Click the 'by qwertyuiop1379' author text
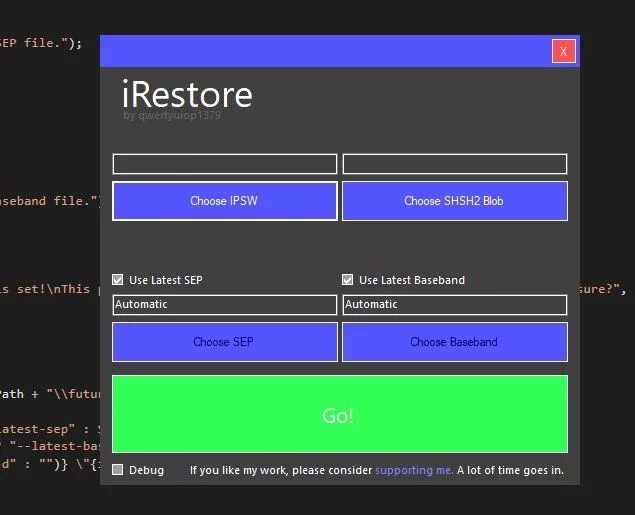The image size is (635, 515). pyautogui.click(x=172, y=115)
